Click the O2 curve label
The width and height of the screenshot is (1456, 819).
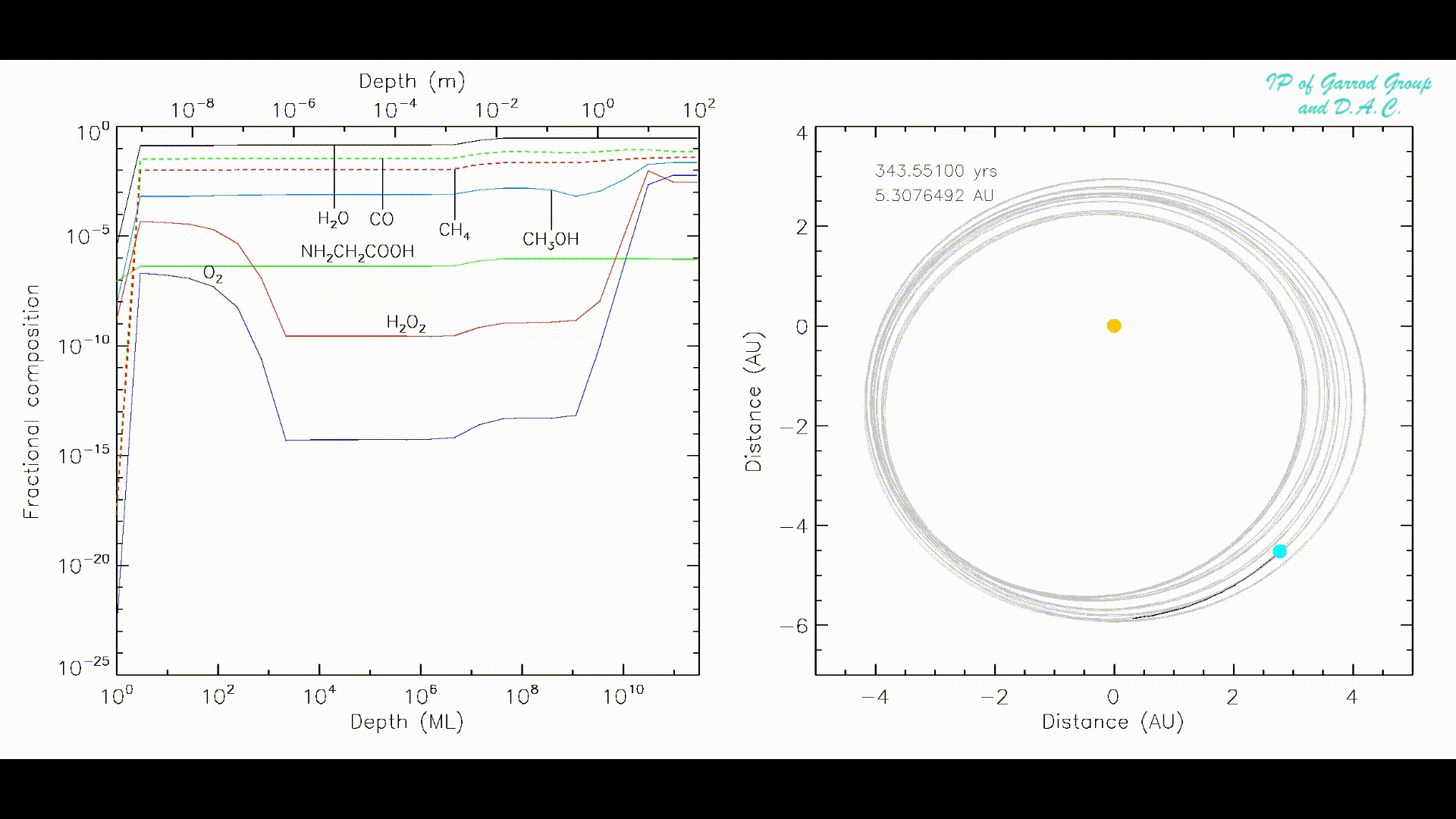click(x=212, y=274)
